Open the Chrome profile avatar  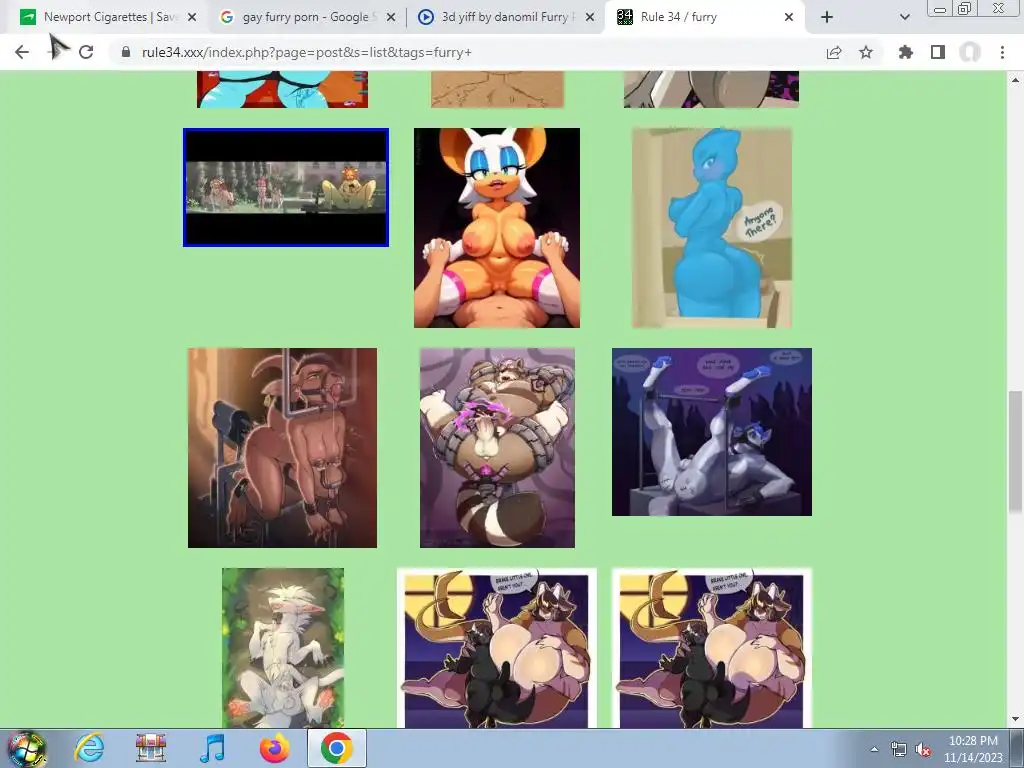click(970, 52)
